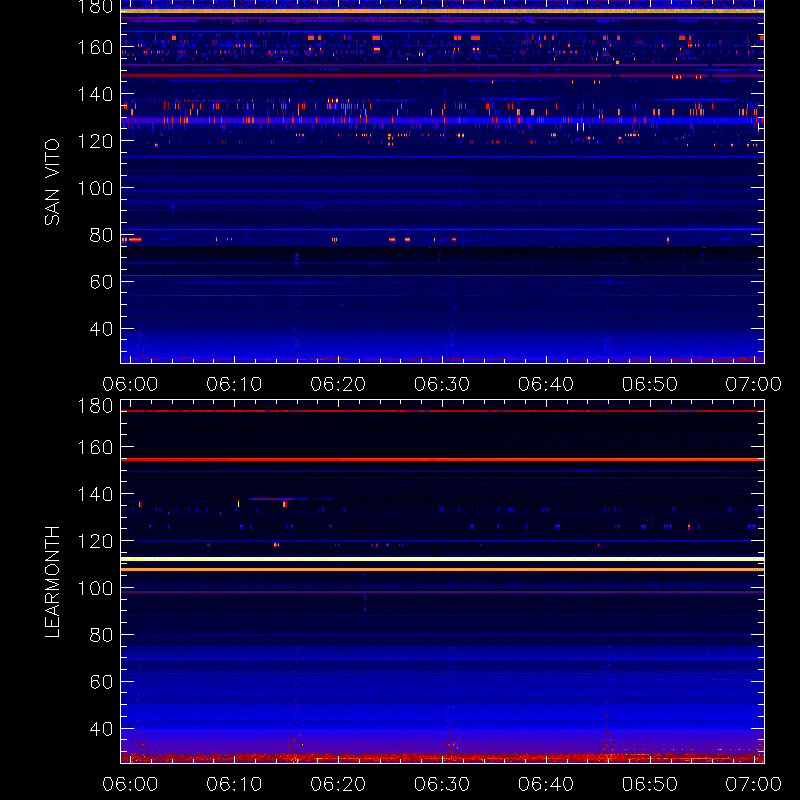
Task: Select the 140 tick label on Learmonth plot
Action: [x=95, y=494]
